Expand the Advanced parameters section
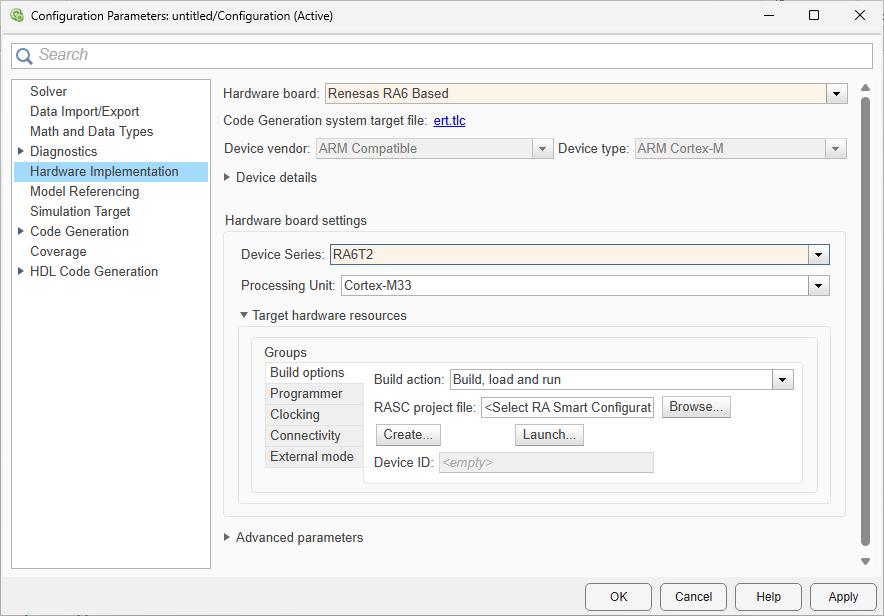884x616 pixels. pos(227,537)
